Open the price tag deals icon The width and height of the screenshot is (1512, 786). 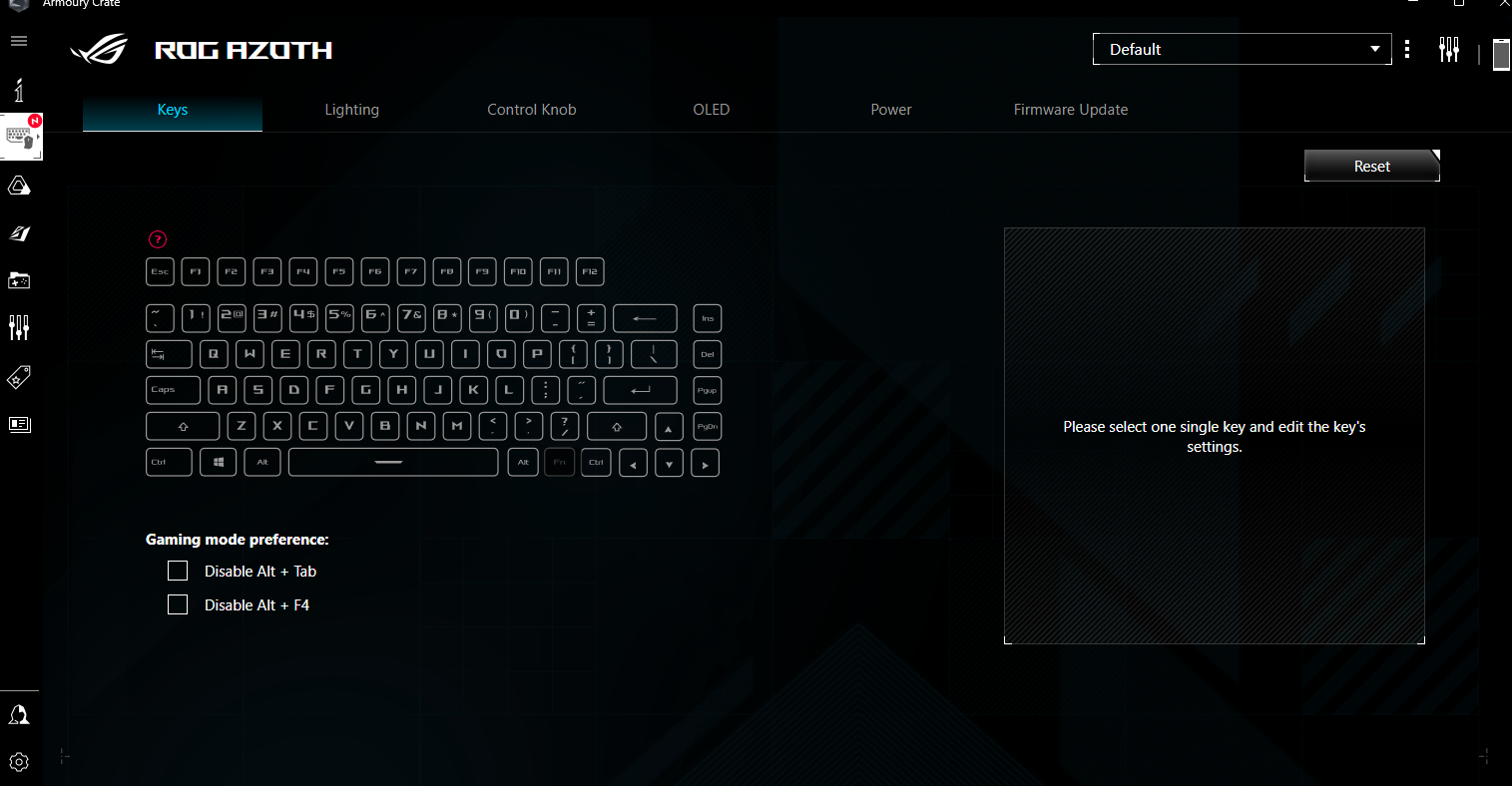(x=19, y=377)
